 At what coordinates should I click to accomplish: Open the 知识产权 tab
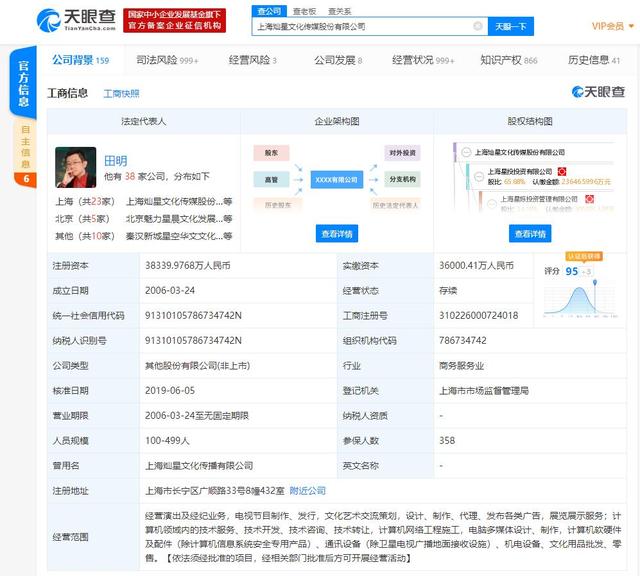click(x=509, y=60)
